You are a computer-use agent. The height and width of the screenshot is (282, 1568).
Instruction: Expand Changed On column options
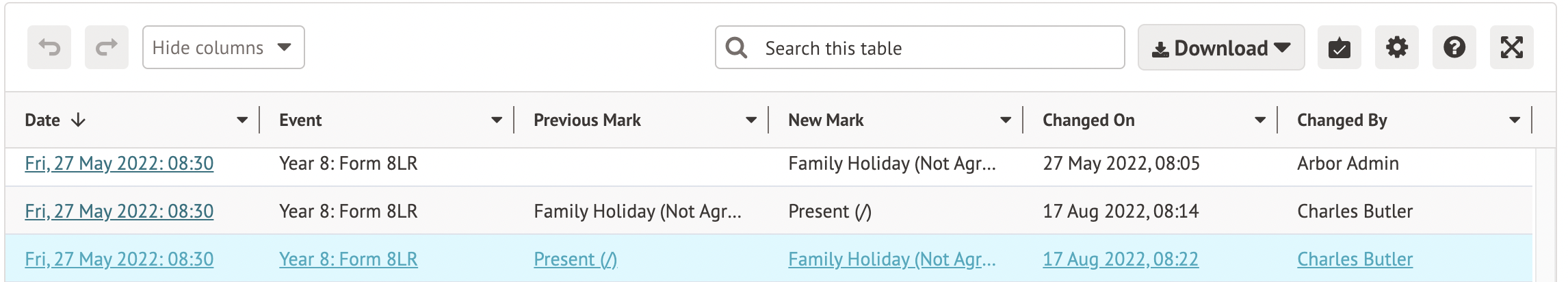pos(1260,120)
